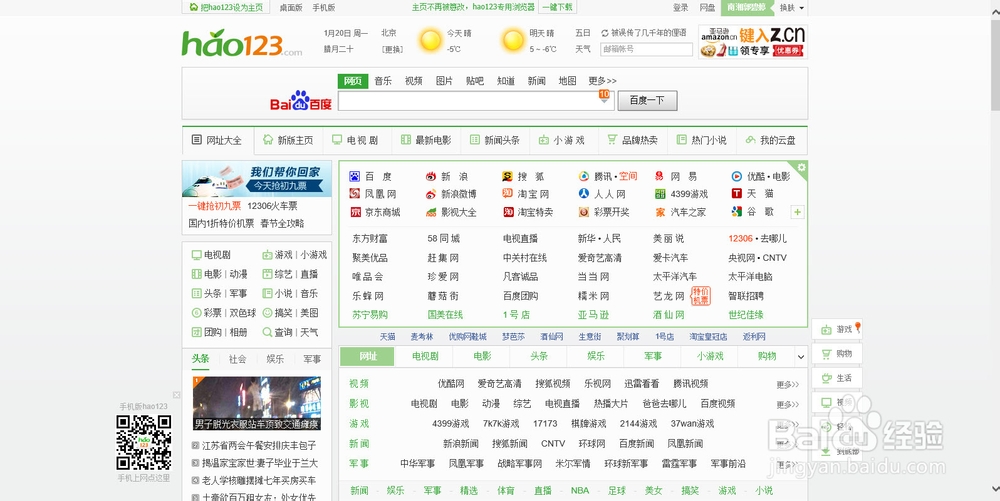Open 天猫 site link
The width and height of the screenshot is (1000, 501).
coord(753,194)
